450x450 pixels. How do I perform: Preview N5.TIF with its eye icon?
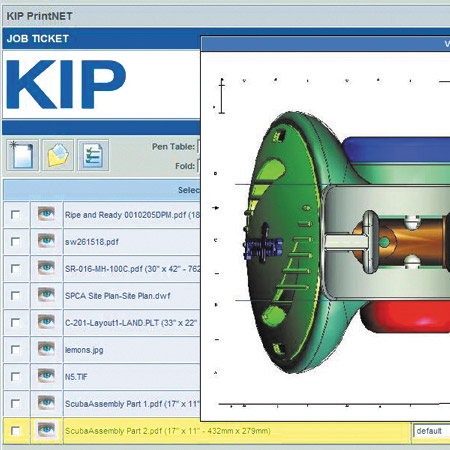[x=46, y=376]
